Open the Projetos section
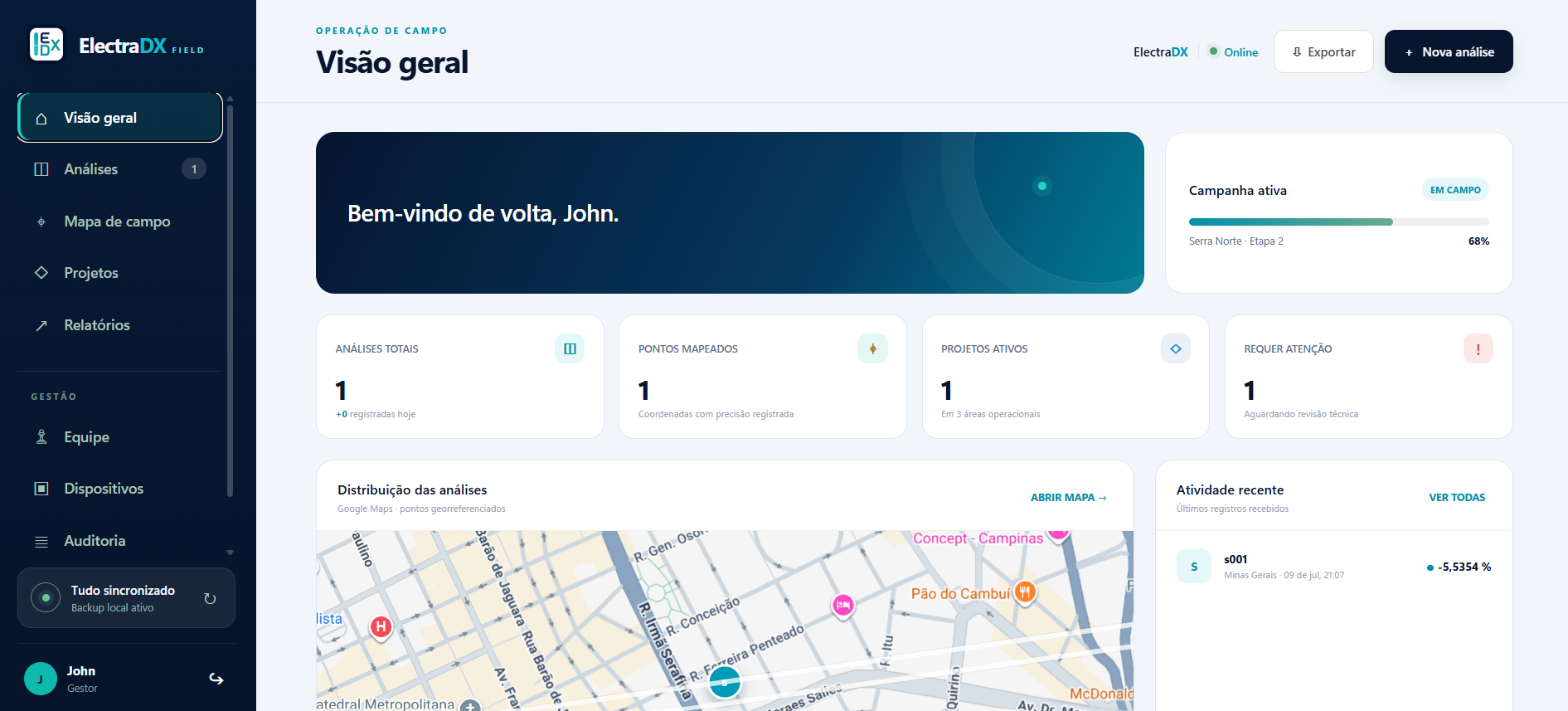 tap(120, 273)
